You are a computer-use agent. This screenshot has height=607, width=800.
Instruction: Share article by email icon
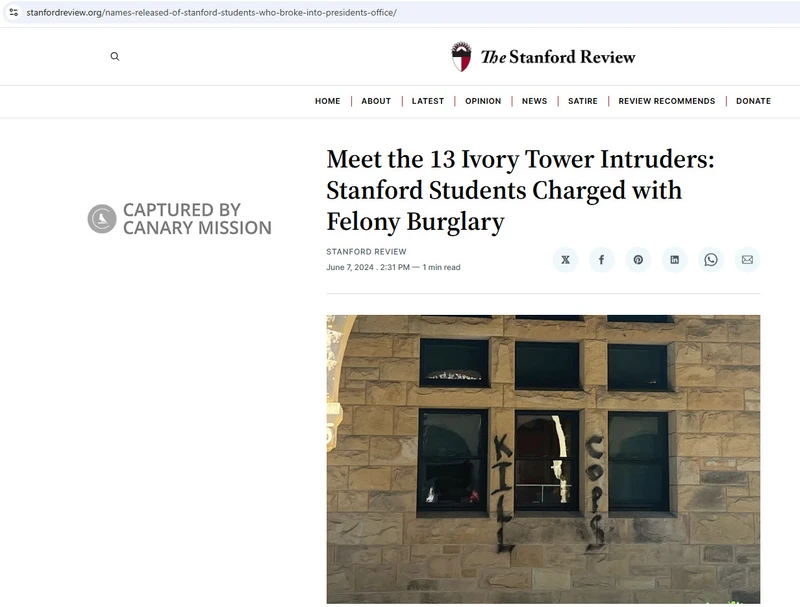[747, 260]
